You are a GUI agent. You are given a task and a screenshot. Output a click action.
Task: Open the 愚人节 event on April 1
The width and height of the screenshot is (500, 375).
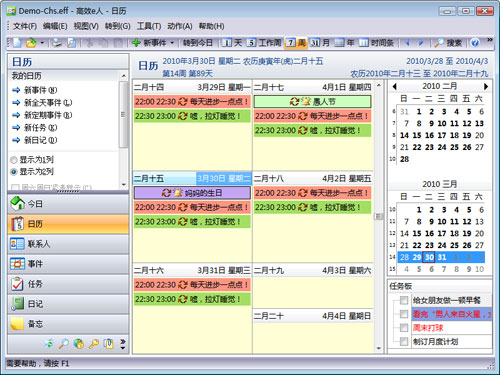tap(312, 101)
